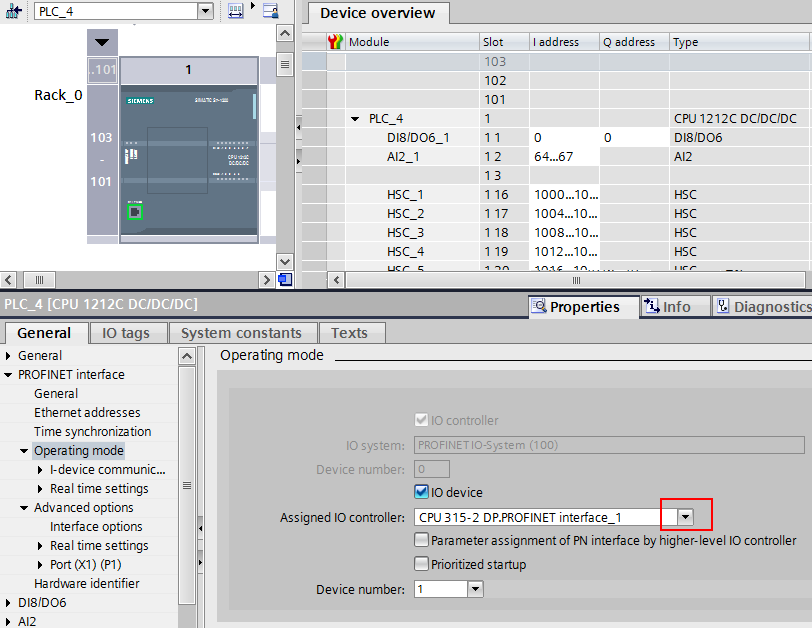Enable Parameter assignment of PN interface checkbox

click(x=421, y=541)
